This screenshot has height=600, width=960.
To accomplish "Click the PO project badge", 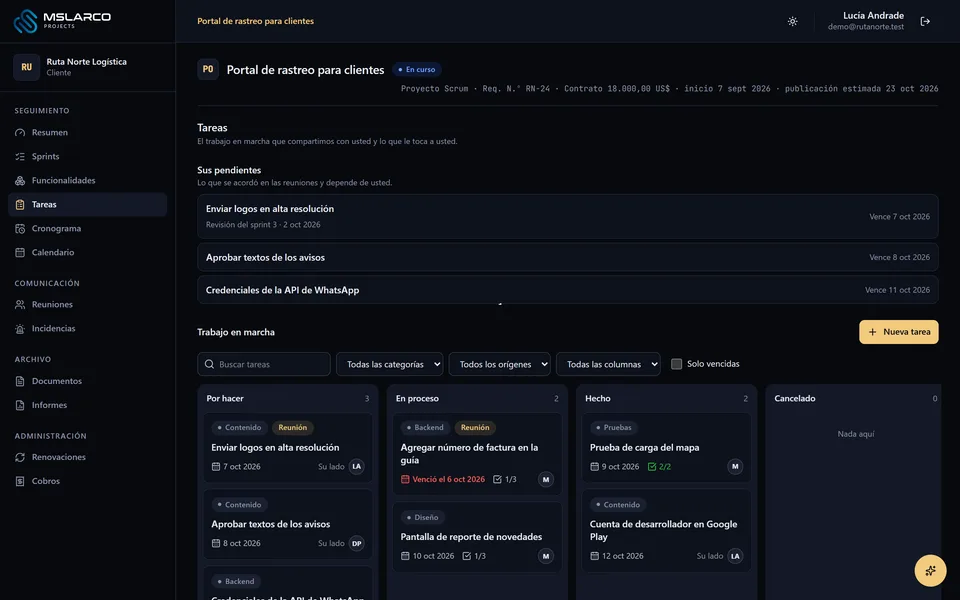I will [208, 69].
